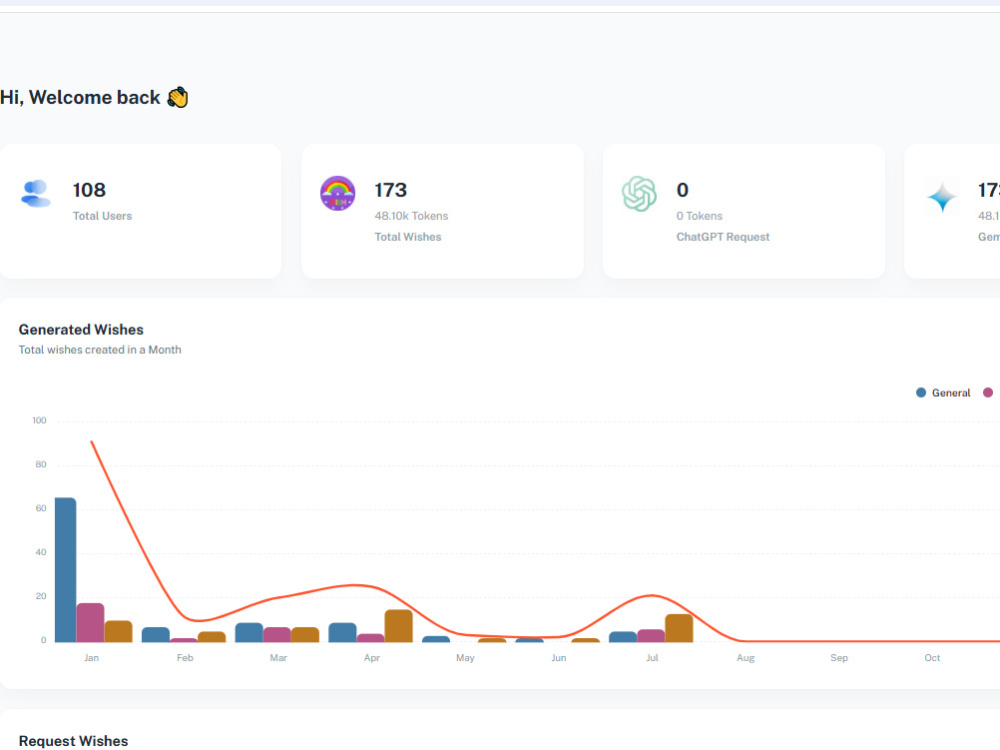This screenshot has width=1000, height=750.
Task: Click the 60 y-axis value
Action: (x=41, y=508)
